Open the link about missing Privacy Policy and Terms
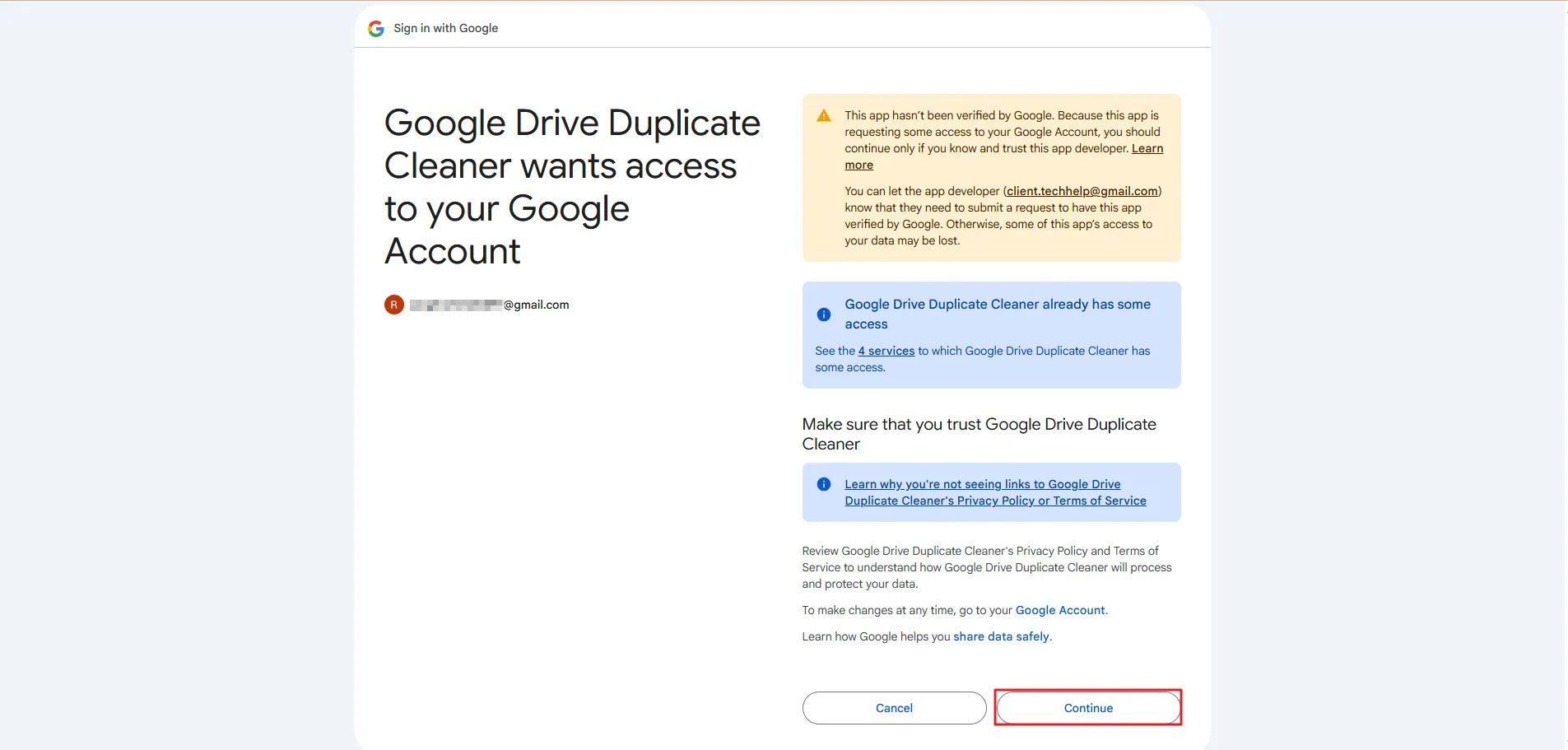Image resolution: width=1568 pixels, height=750 pixels. [995, 492]
